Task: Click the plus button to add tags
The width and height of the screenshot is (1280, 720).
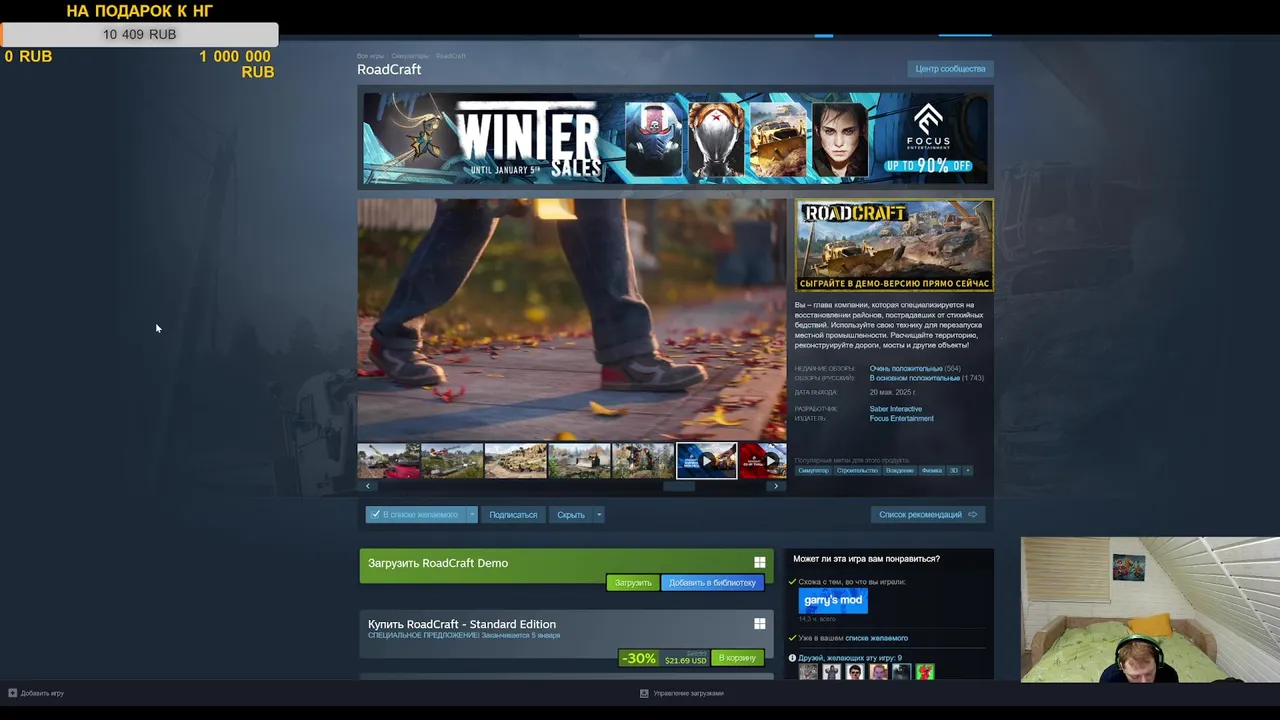Action: click(967, 470)
